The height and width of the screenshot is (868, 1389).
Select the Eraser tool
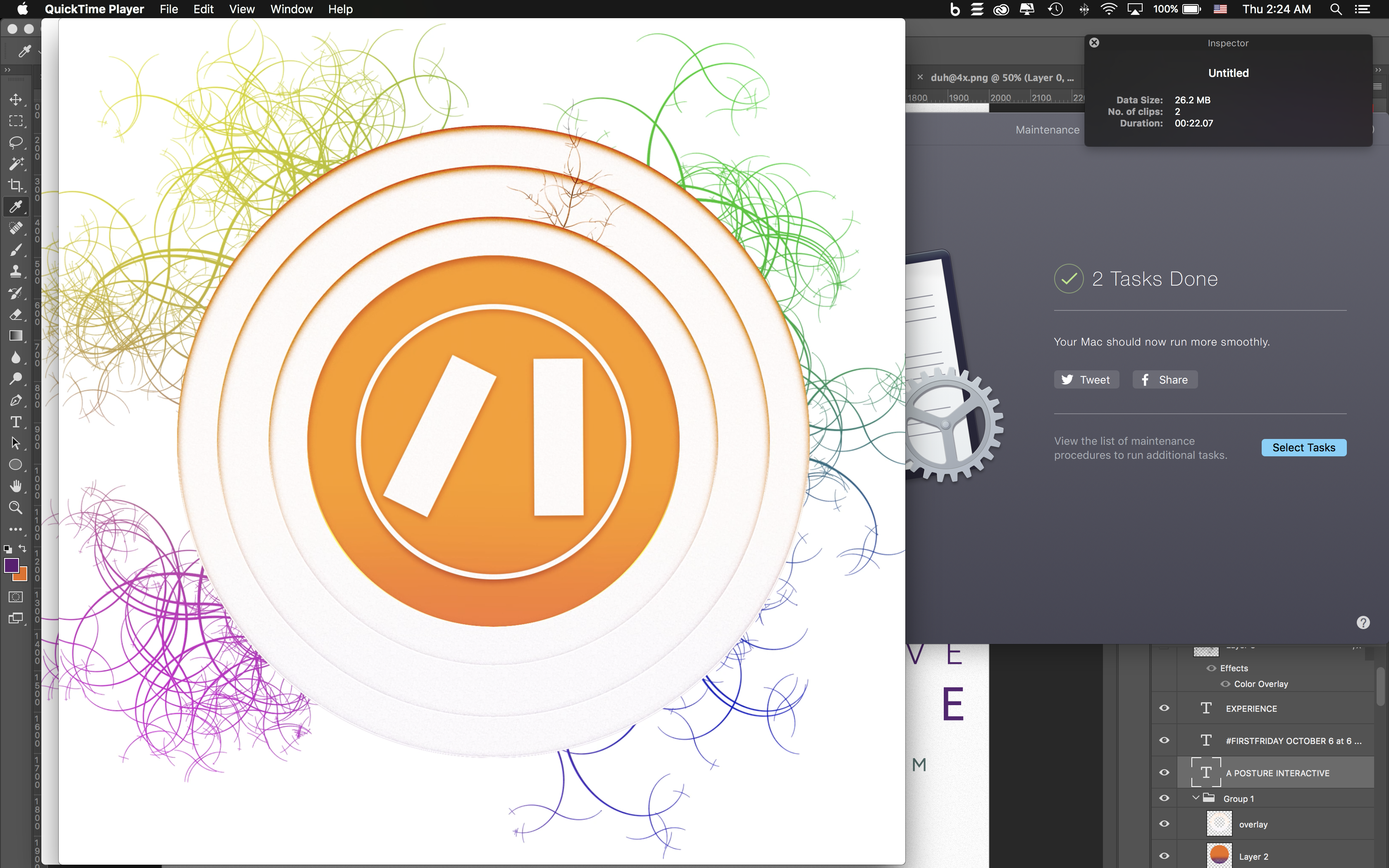point(15,315)
